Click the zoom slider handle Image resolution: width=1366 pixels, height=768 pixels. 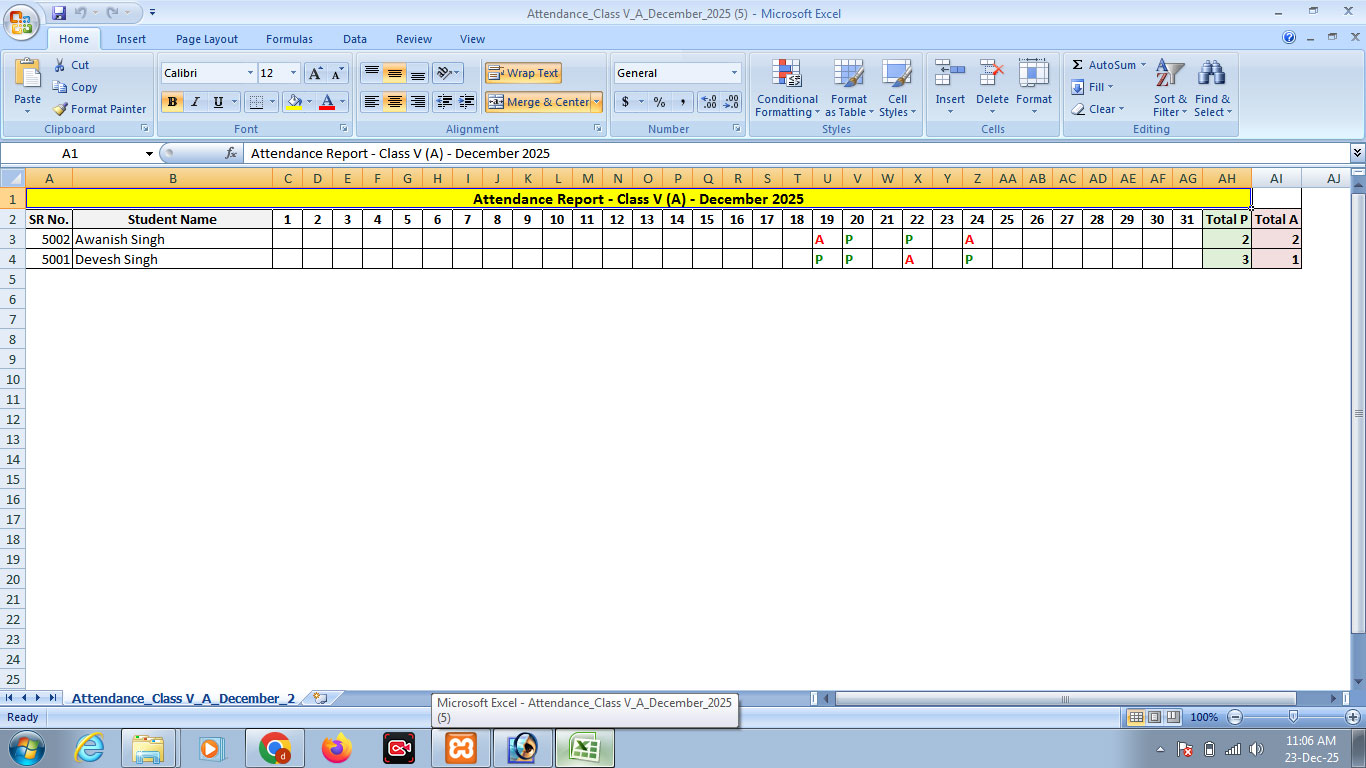pyautogui.click(x=1293, y=717)
